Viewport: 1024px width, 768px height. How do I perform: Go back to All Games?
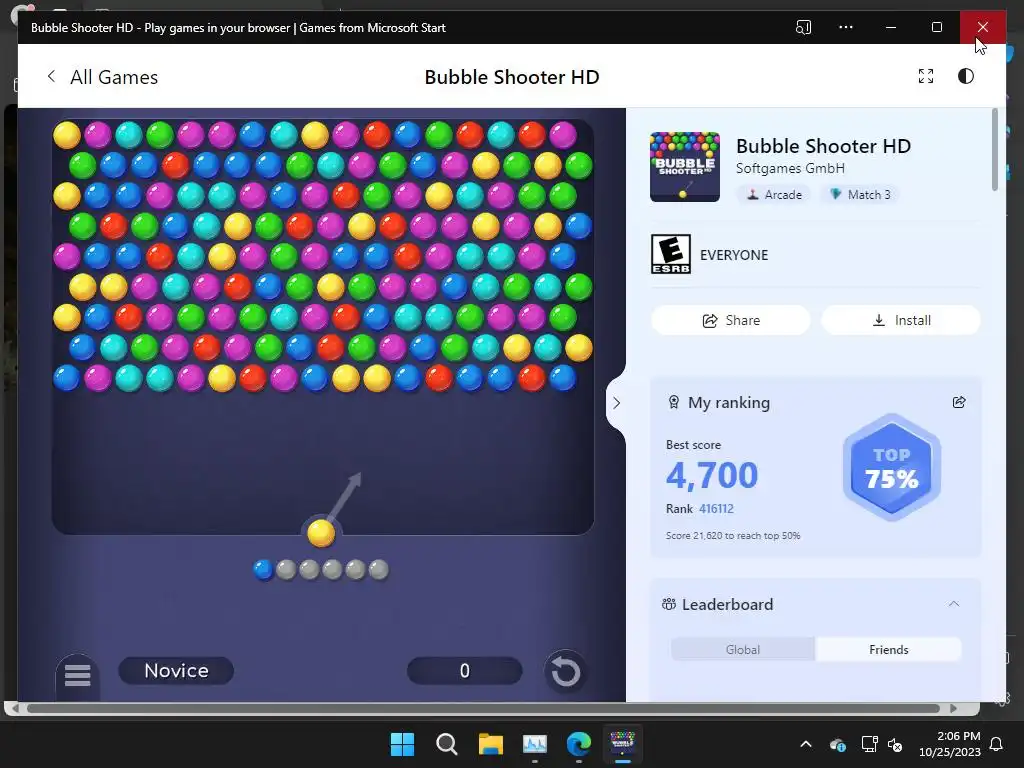tap(102, 77)
